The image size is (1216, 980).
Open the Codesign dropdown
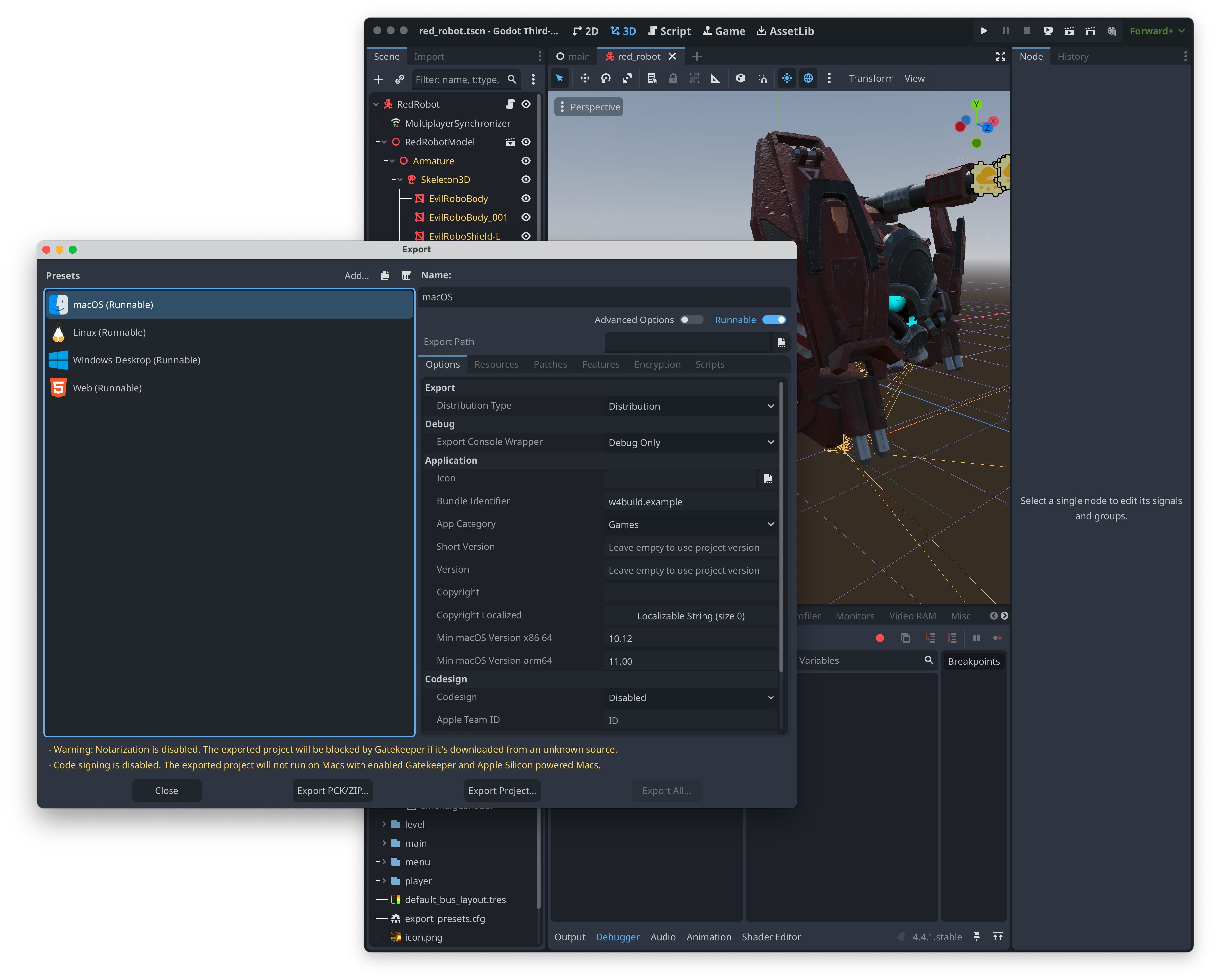click(x=691, y=698)
